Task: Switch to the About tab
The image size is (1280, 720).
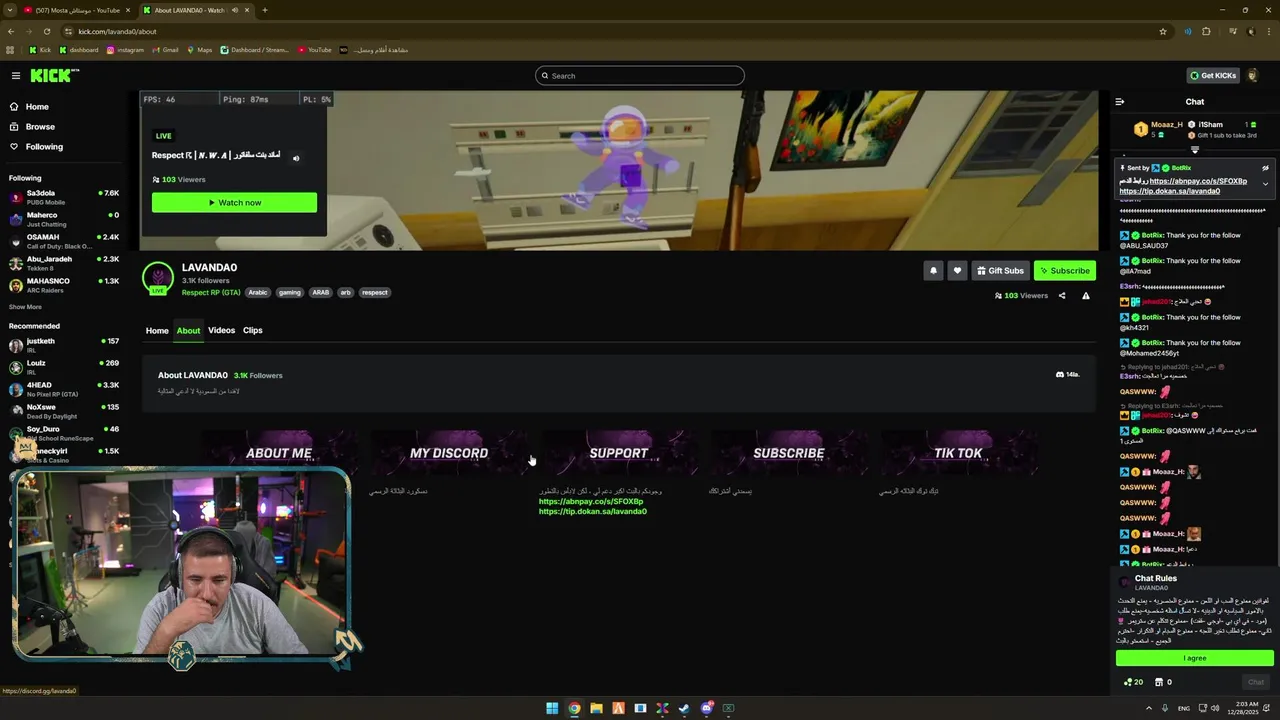Action: (188, 331)
